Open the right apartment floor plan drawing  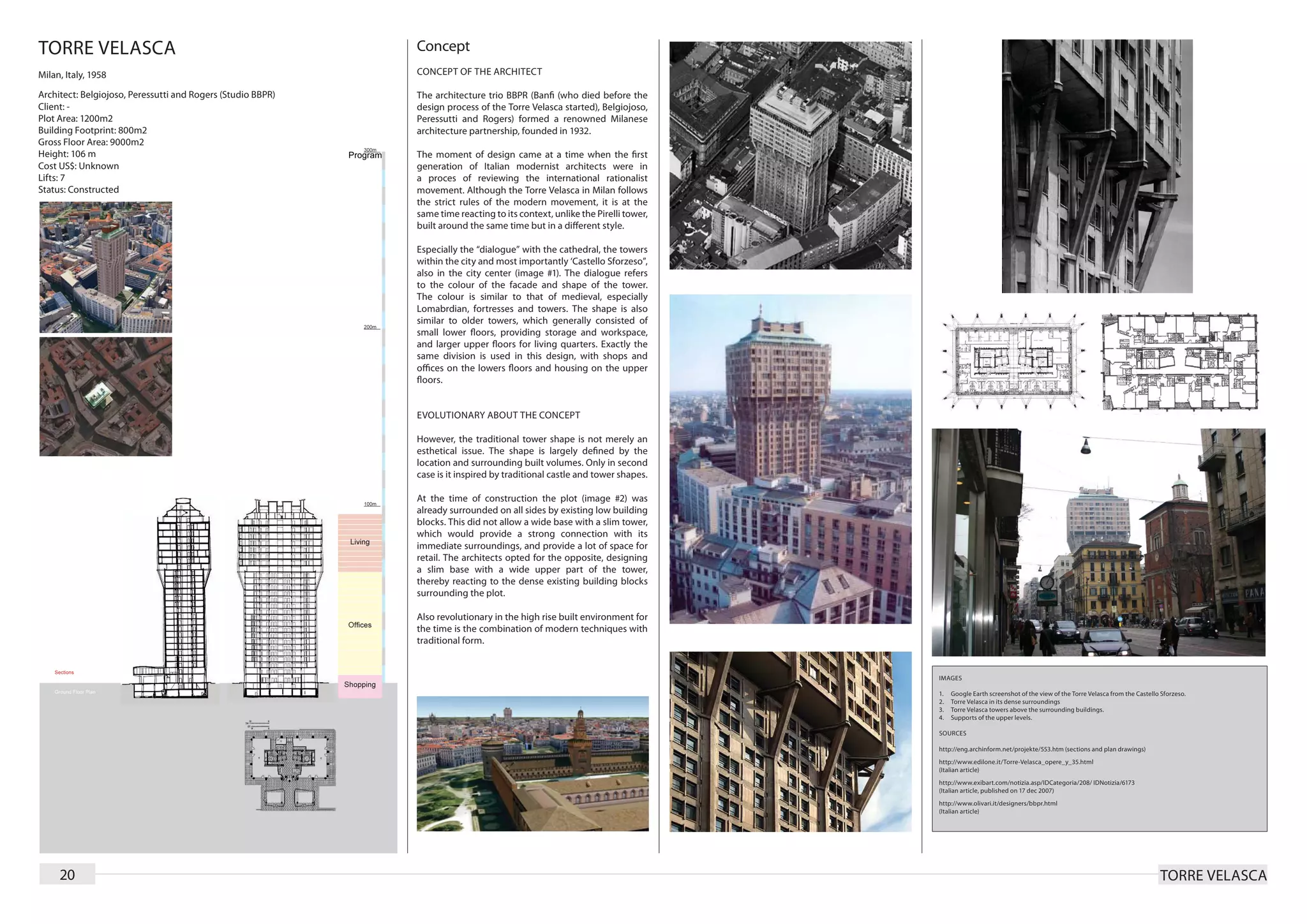[x=1180, y=361]
